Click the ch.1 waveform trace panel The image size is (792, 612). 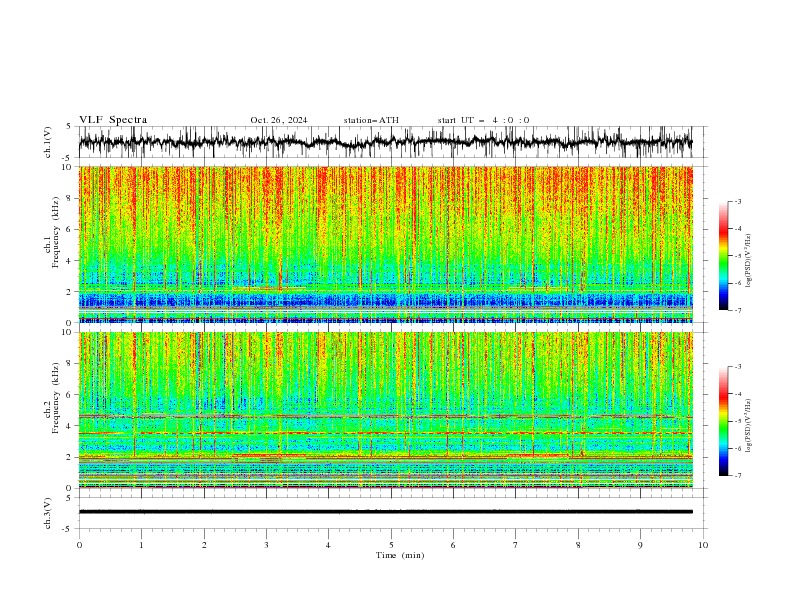pos(386,142)
